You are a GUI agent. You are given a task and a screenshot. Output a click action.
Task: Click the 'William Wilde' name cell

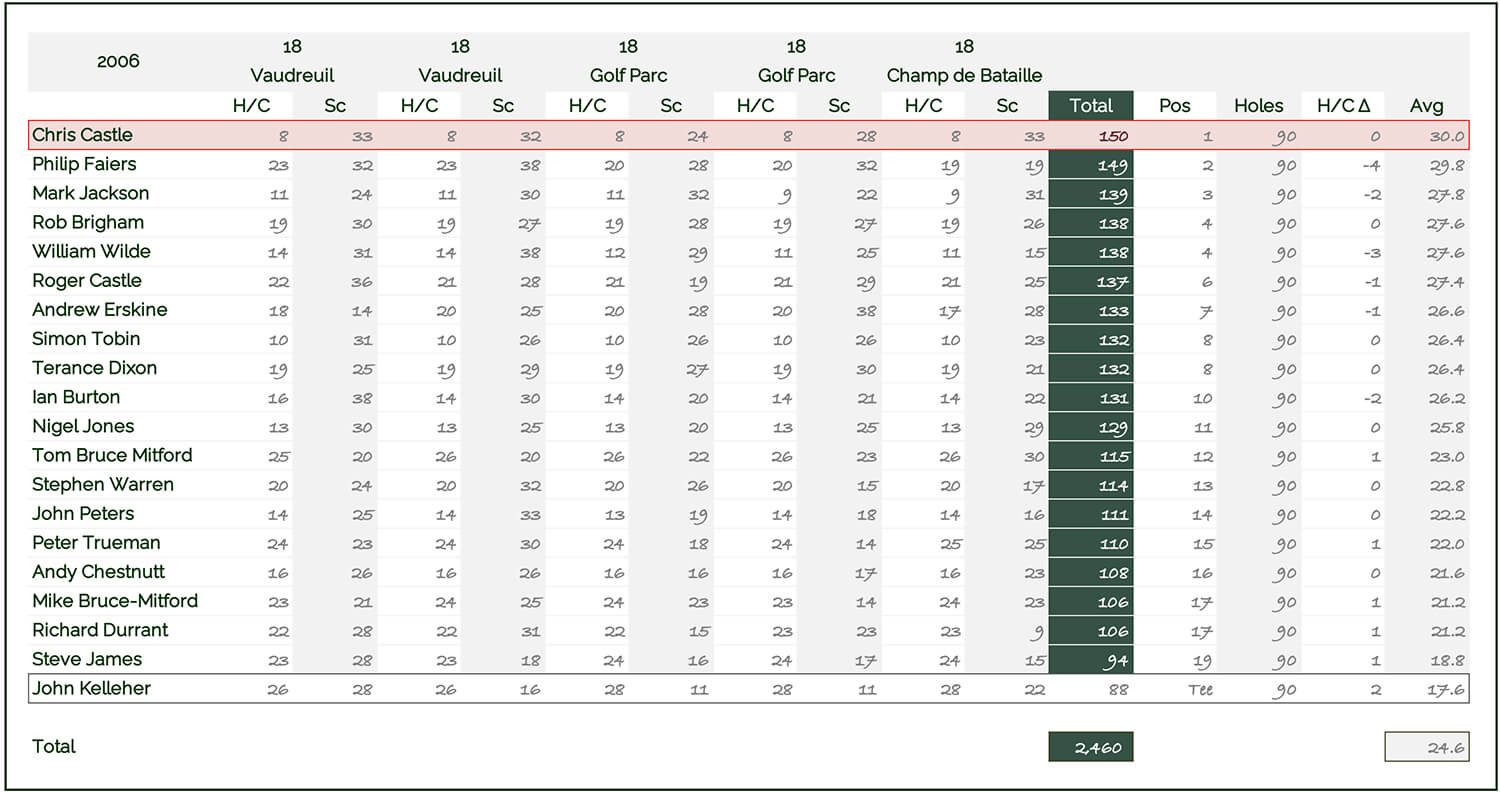click(91, 251)
